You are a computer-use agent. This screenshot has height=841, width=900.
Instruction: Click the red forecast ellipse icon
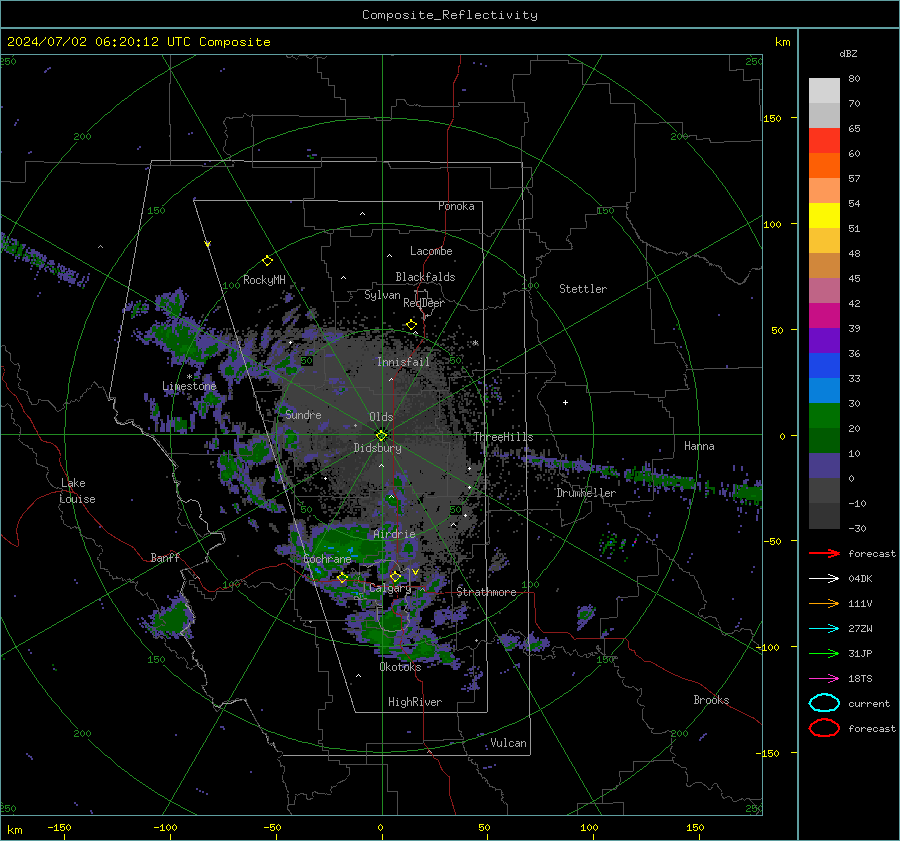[x=824, y=728]
